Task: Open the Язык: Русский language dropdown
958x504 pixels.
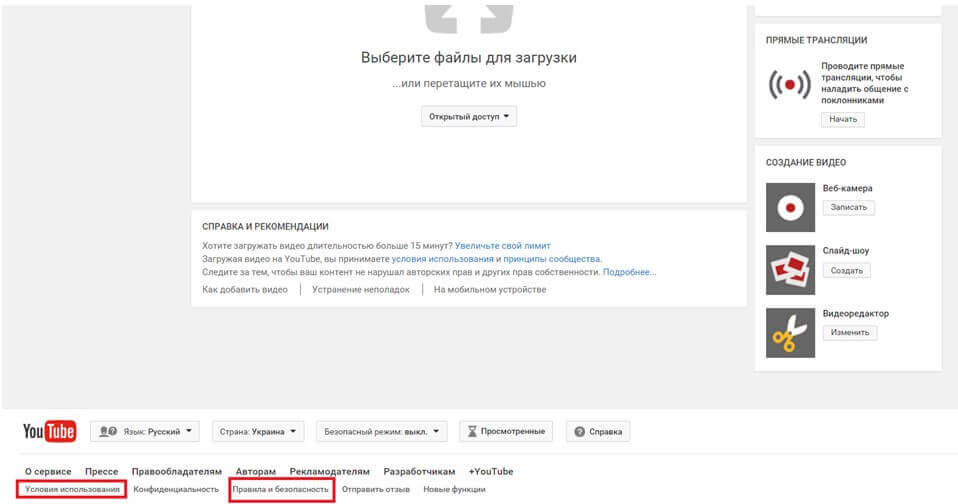Action: pyautogui.click(x=145, y=432)
